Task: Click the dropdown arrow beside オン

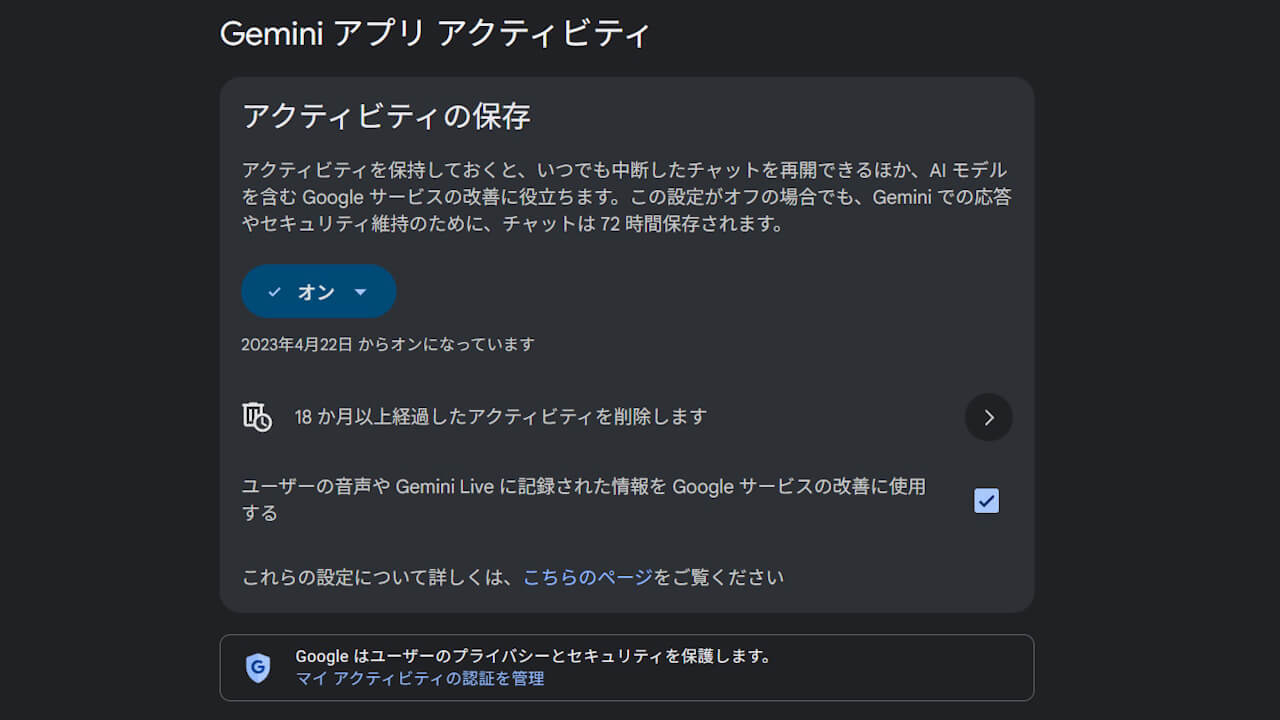Action: click(x=361, y=292)
